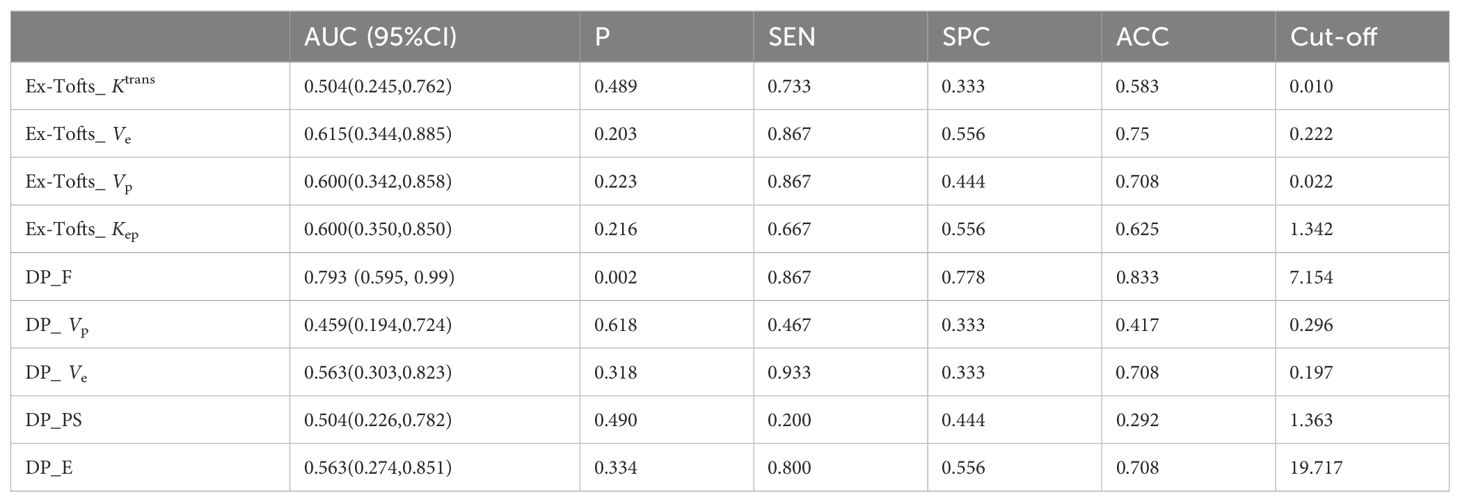This screenshot has width=1460, height=502.
Task: Select the DP_E row label
Action: pyautogui.click(x=48, y=467)
